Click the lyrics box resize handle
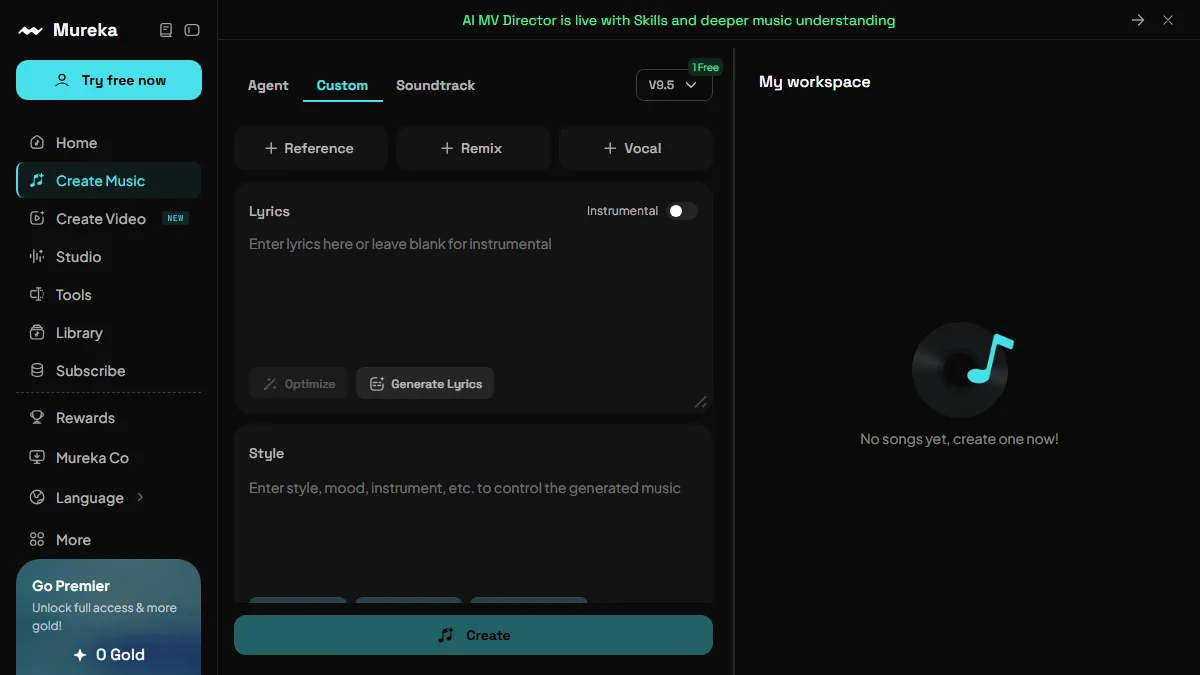The image size is (1200, 675). tap(700, 402)
